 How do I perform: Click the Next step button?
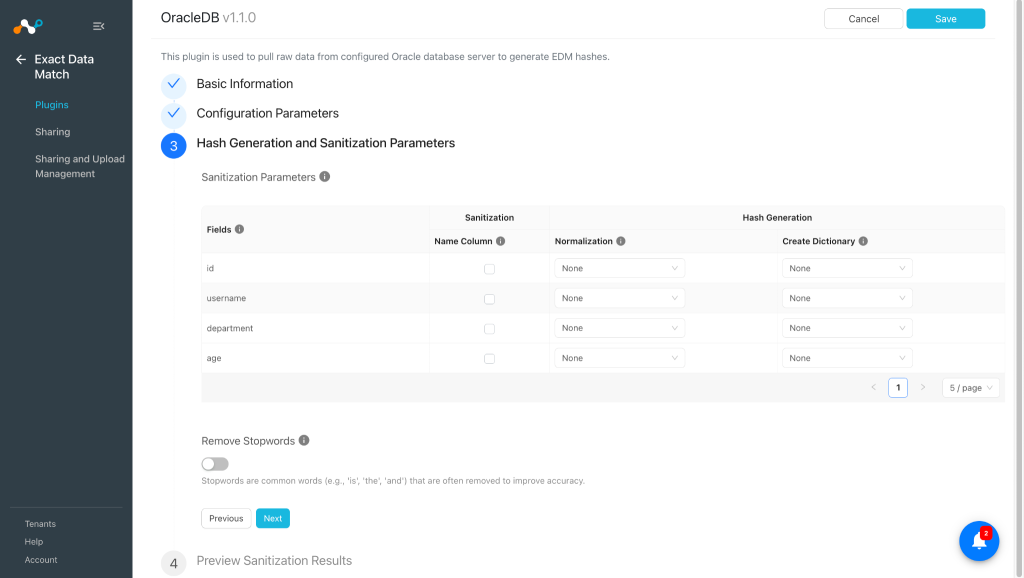(272, 518)
